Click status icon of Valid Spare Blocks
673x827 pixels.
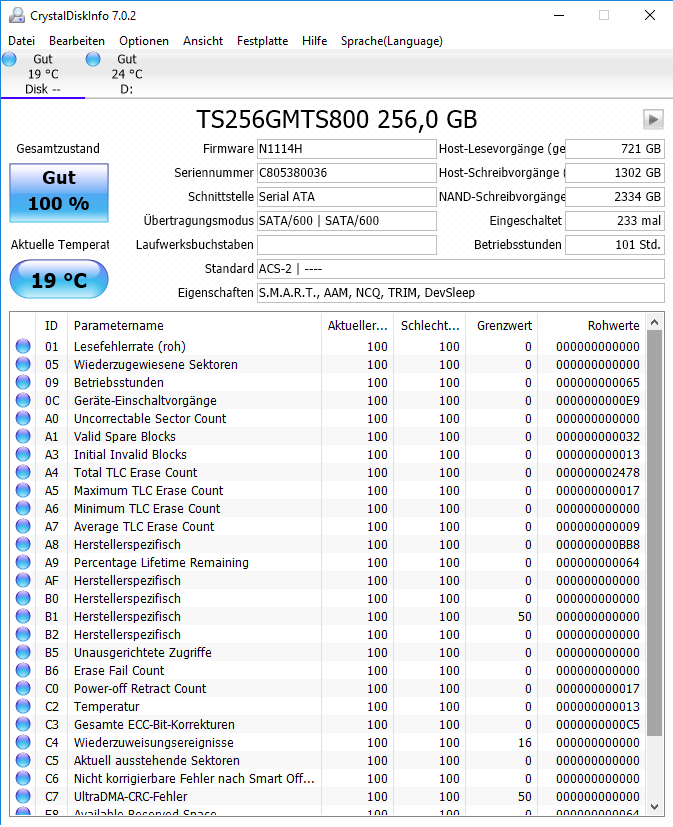tap(23, 436)
